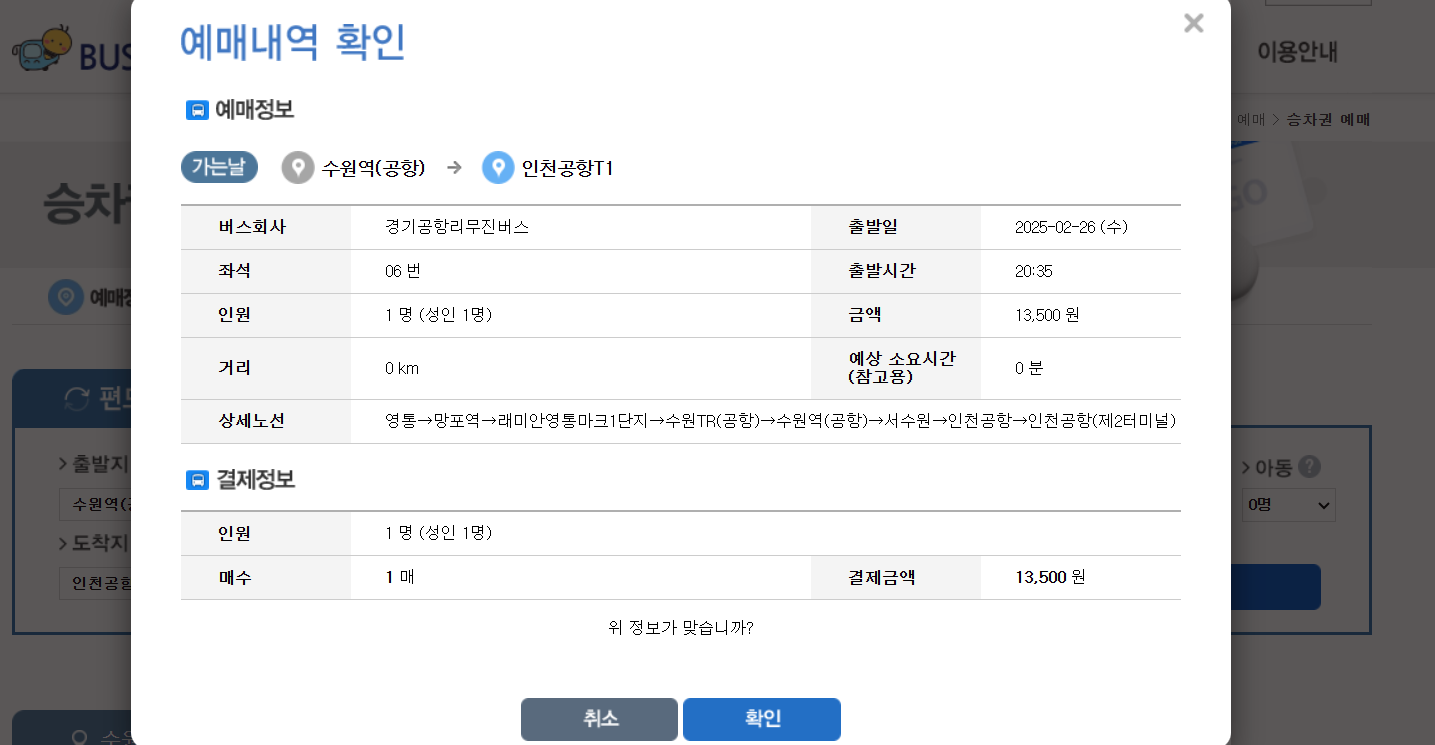This screenshot has width=1435, height=745.
Task: Click the departure date 2025-02-26 (수)
Action: pos(1071,227)
